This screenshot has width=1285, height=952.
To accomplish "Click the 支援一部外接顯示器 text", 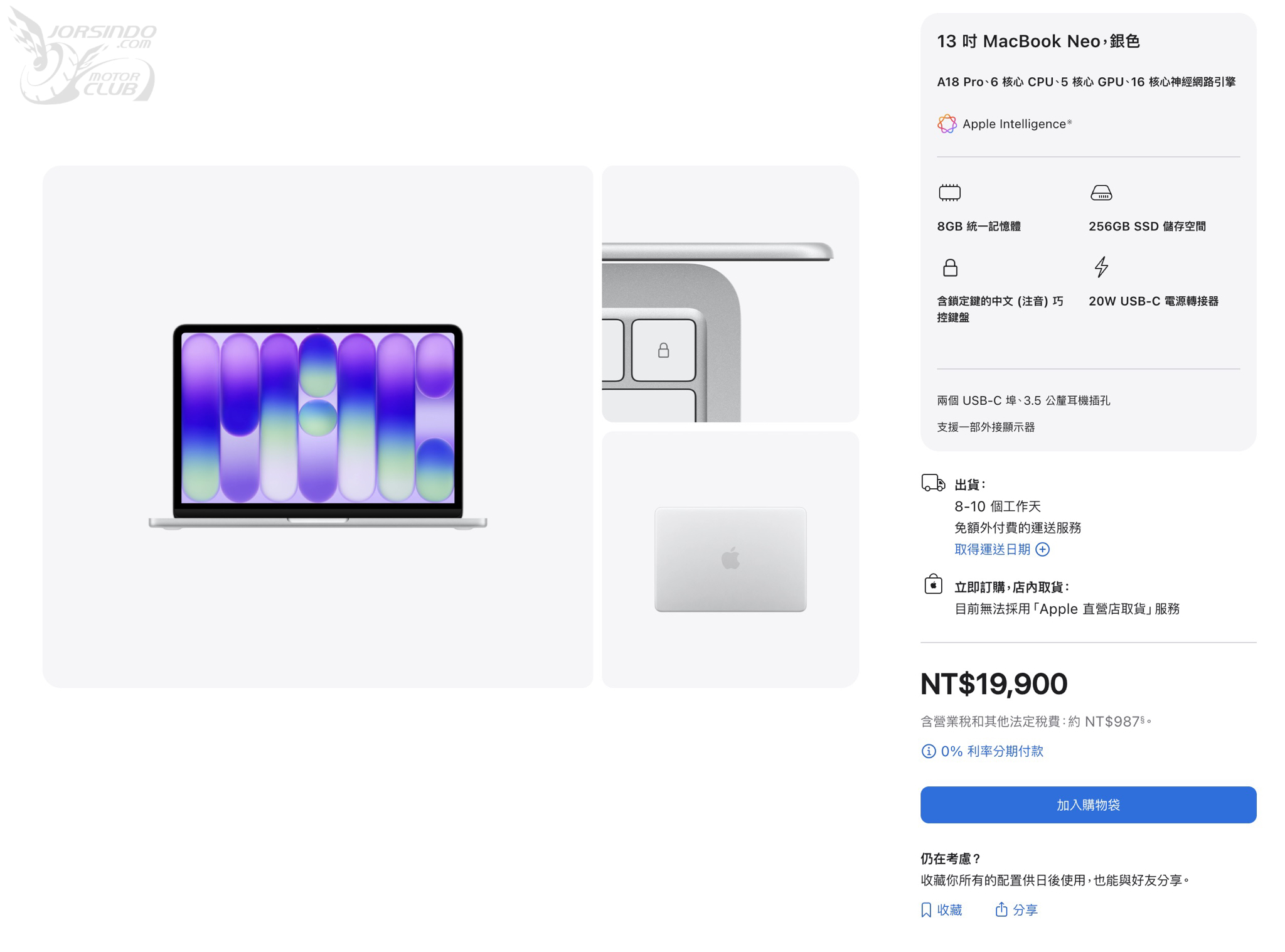I will coord(986,427).
